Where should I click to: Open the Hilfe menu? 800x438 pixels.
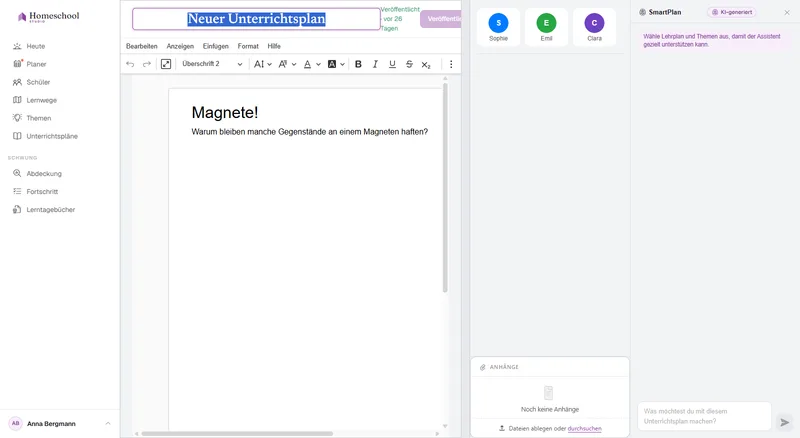click(274, 46)
